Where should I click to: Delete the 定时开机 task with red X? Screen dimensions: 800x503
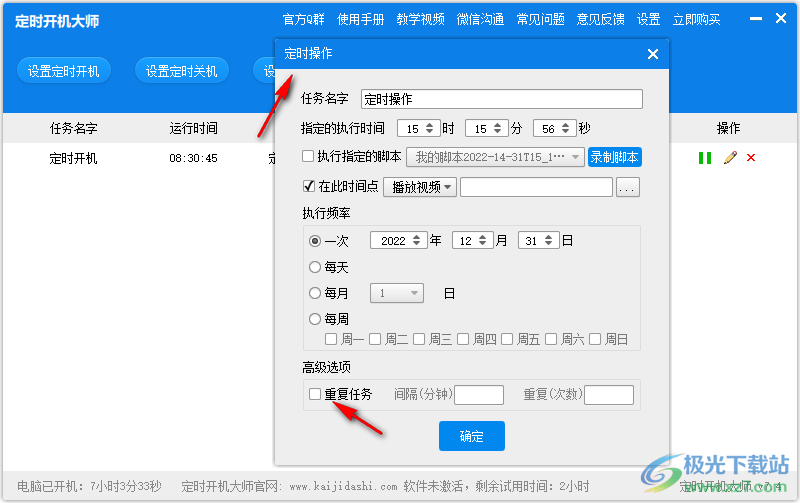point(751,158)
